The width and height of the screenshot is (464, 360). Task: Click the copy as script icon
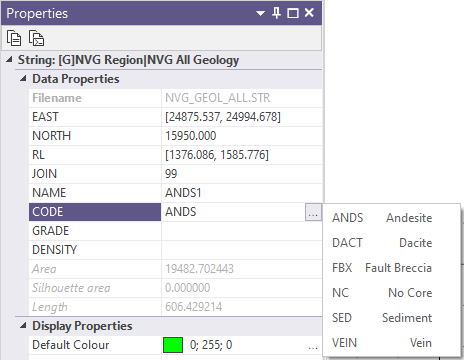coord(36,38)
